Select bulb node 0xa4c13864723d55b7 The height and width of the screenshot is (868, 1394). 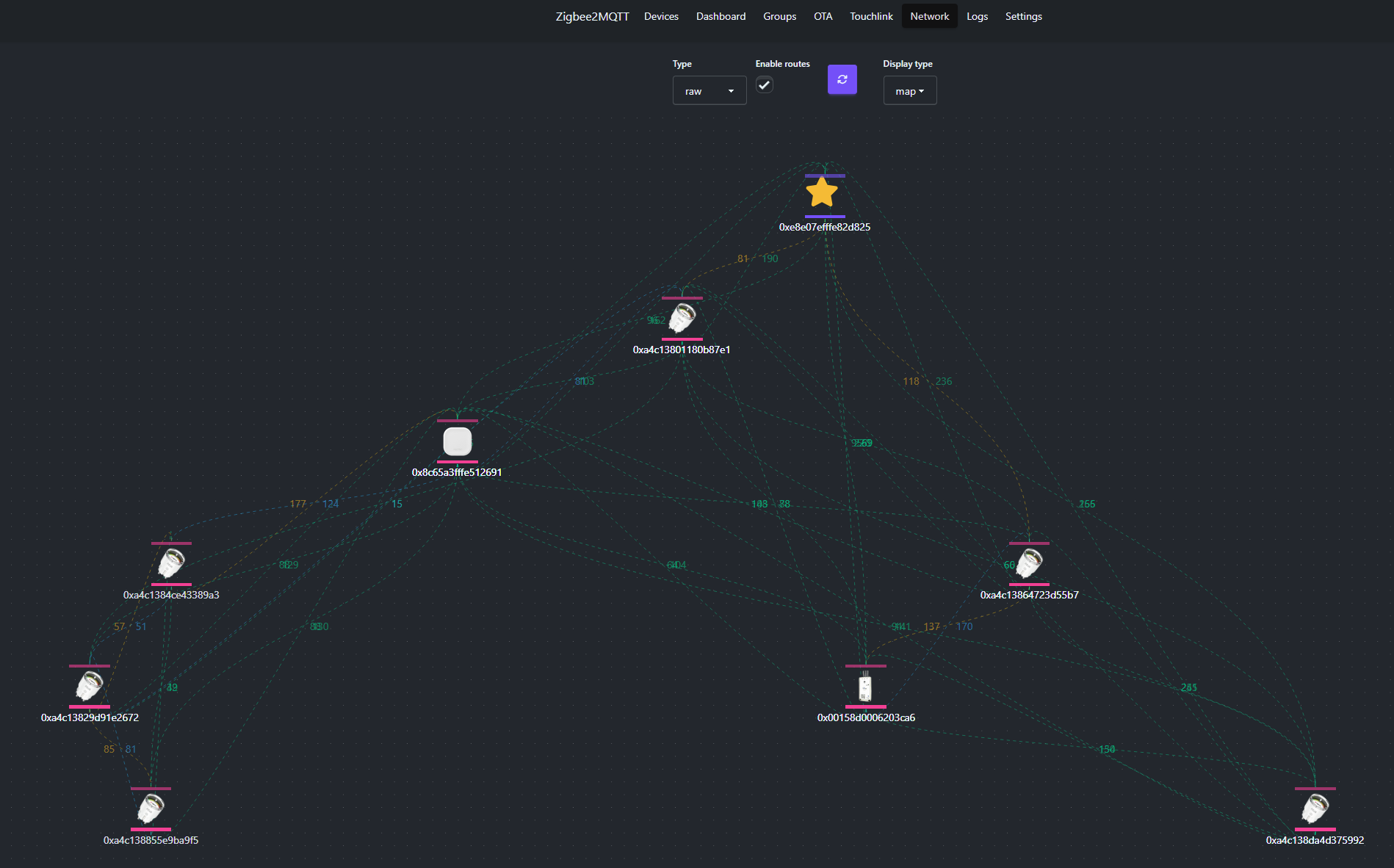pos(1028,563)
